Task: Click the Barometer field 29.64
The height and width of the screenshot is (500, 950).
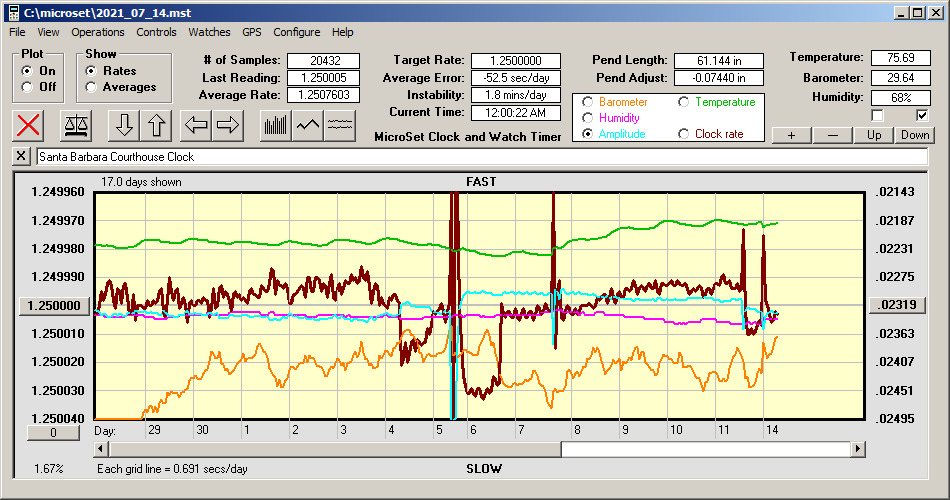Action: (900, 78)
